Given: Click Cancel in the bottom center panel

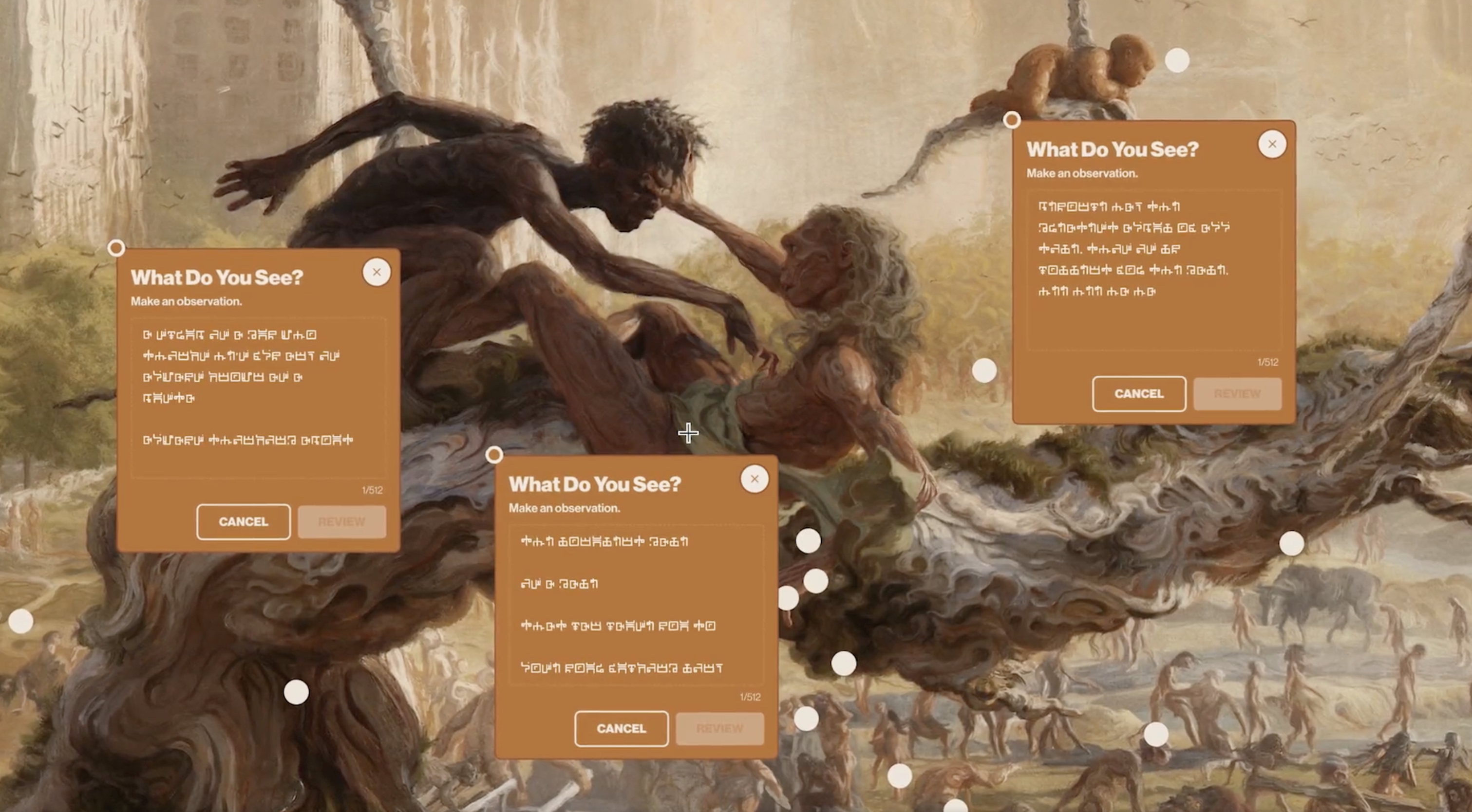Looking at the screenshot, I should coord(621,728).
